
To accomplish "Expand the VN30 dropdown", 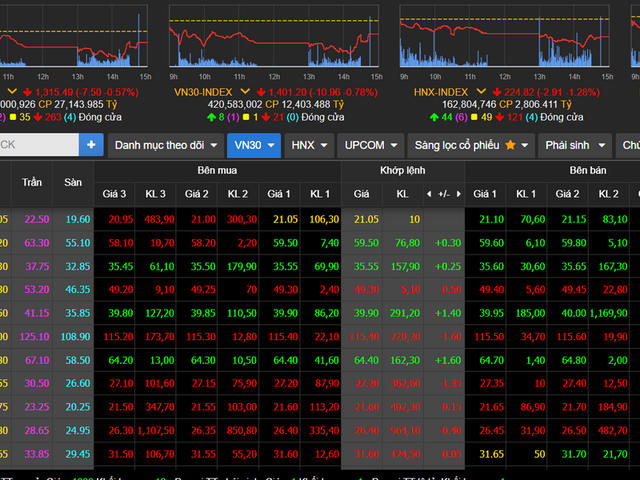I will (253, 145).
